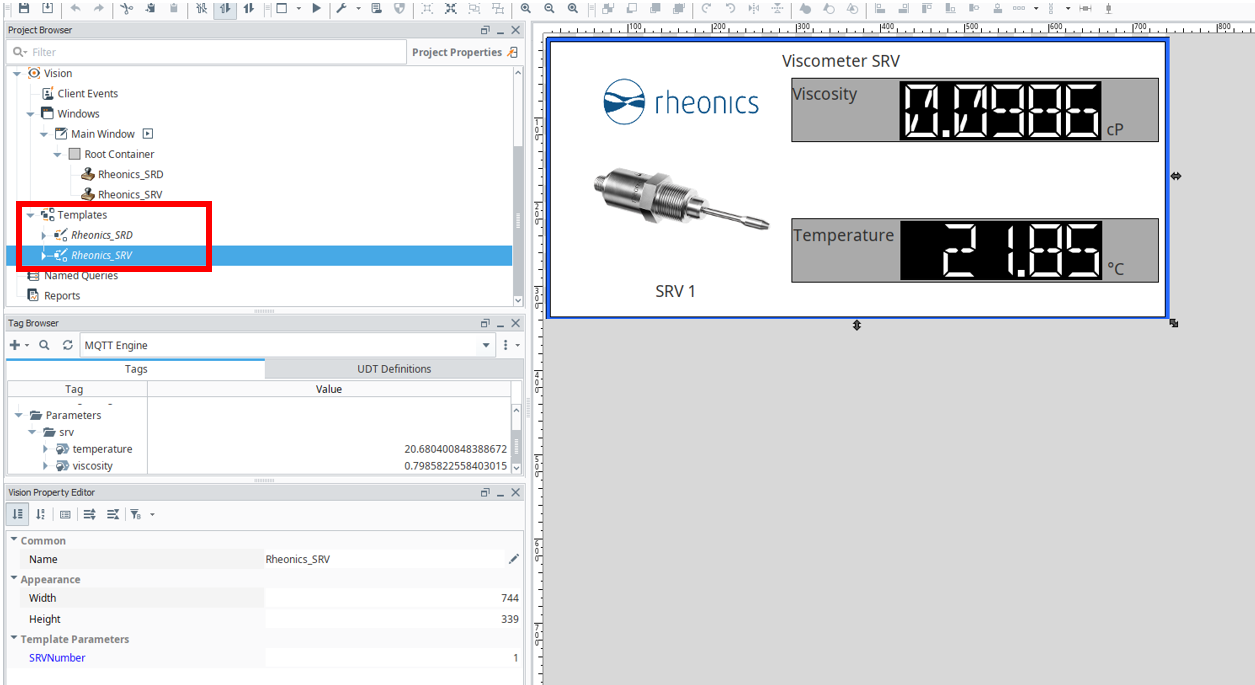
Task: Collapse the Windows folder node
Action: (30, 114)
